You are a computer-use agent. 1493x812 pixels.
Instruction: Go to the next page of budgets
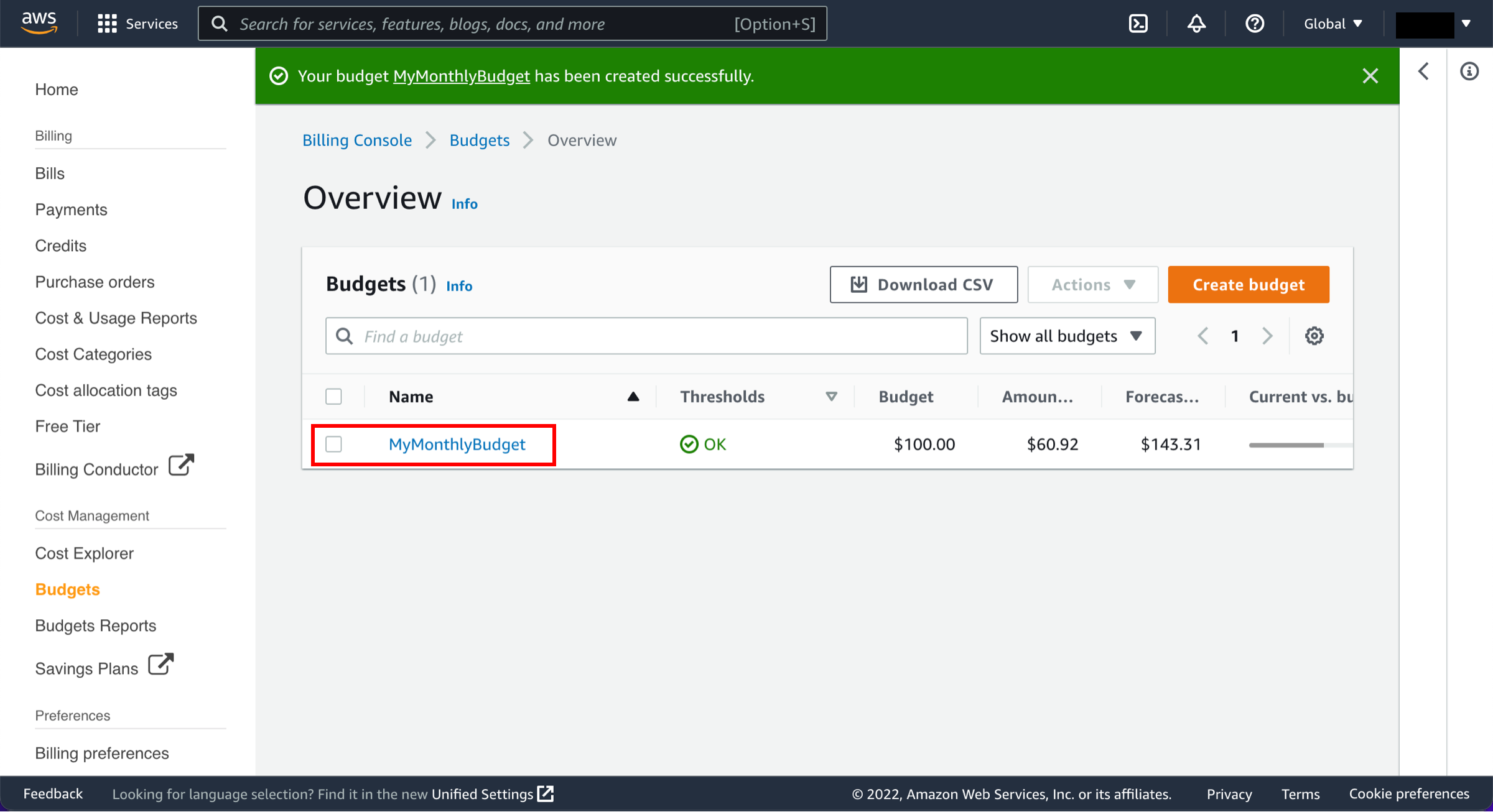pos(1267,336)
